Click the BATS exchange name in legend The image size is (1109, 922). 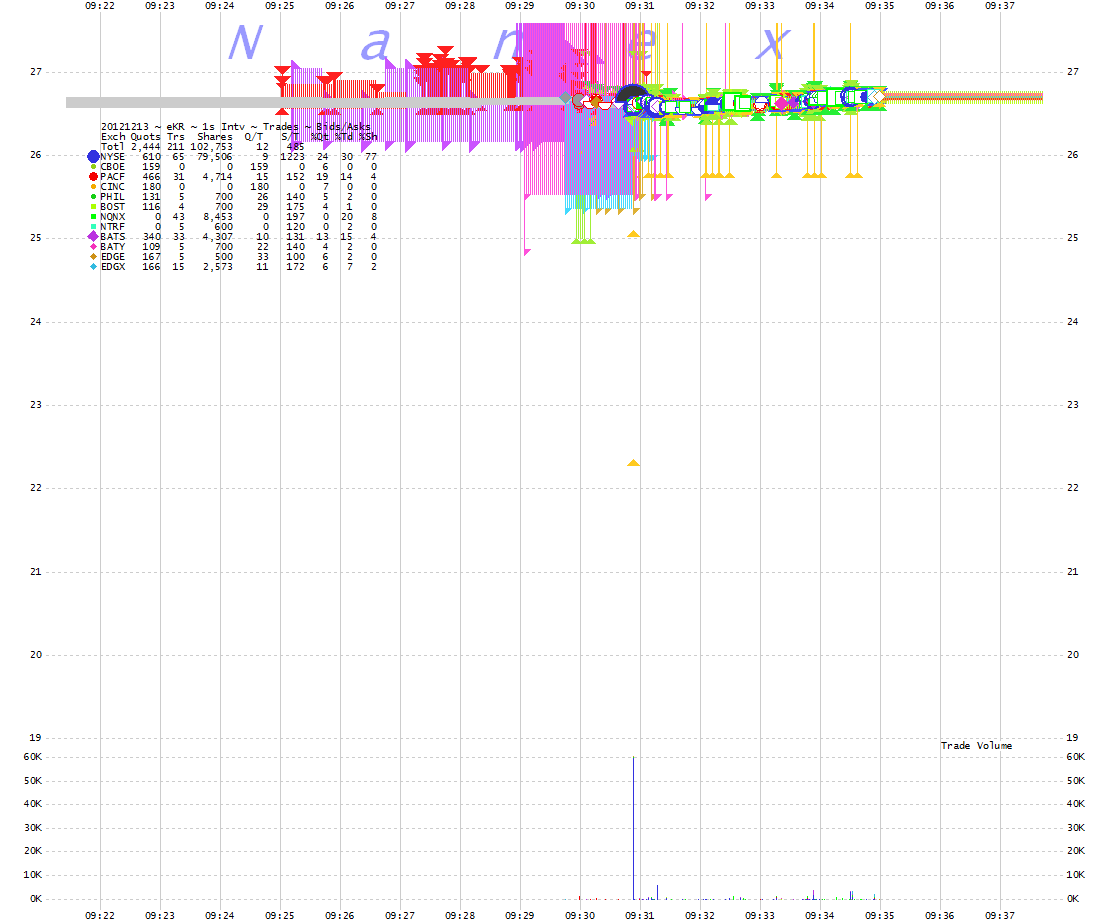(x=112, y=237)
